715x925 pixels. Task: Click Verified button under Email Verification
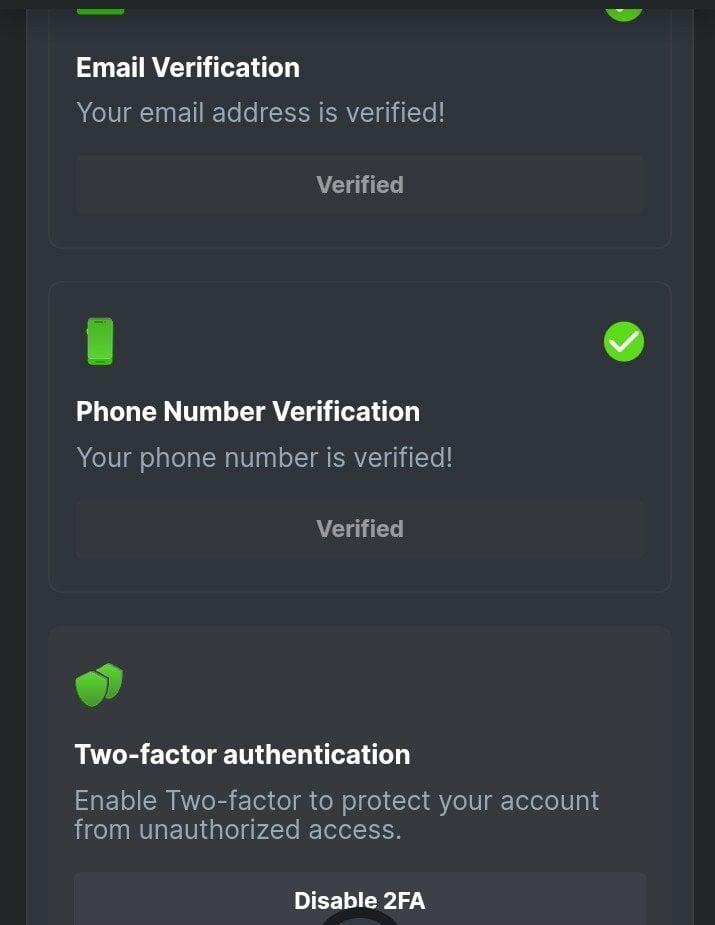(x=360, y=185)
